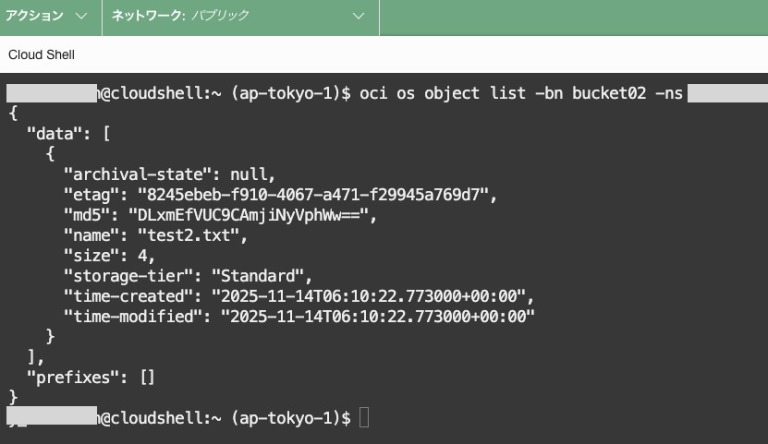Click the chevron next to アクション
The width and height of the screenshot is (768, 444).
click(81, 17)
